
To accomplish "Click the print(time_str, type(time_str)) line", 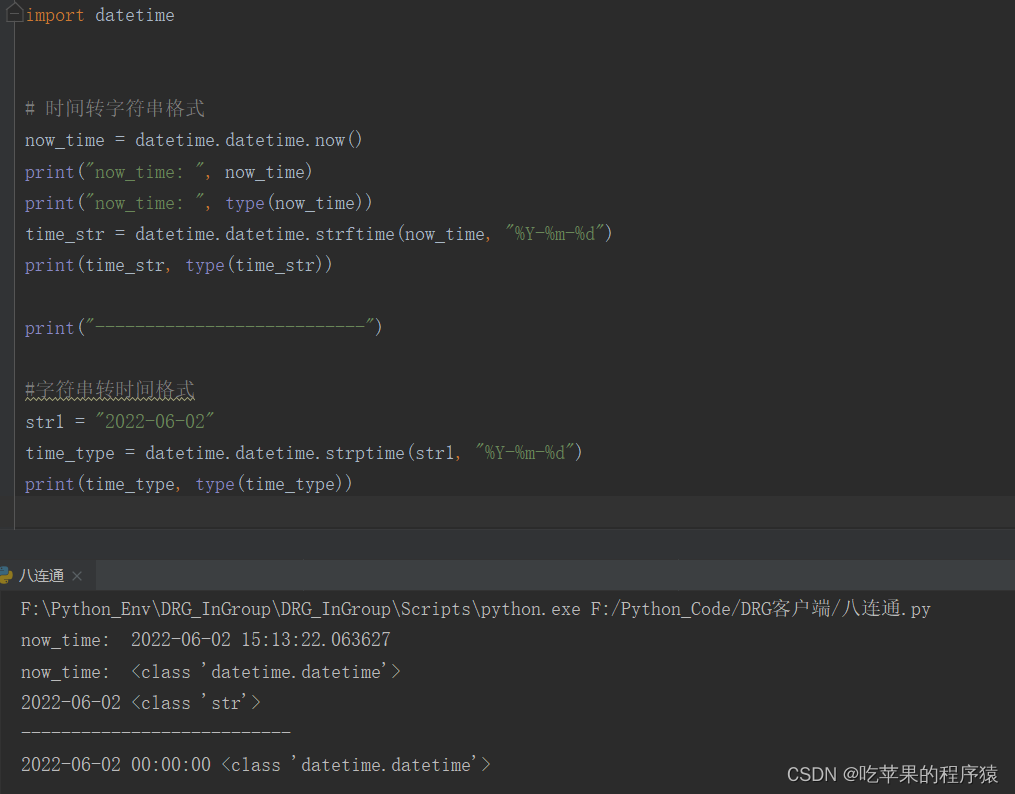I will 178,265.
